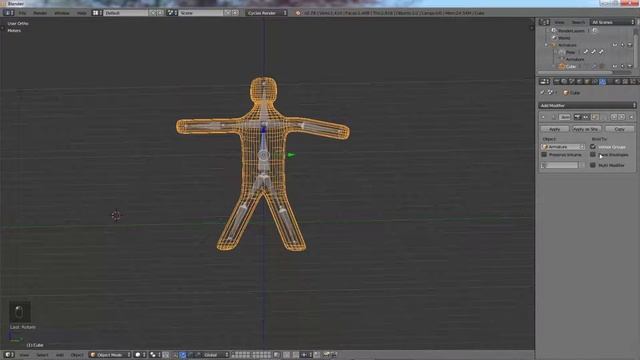
Task: Open the Cycles Render engine dropdown
Action: point(266,13)
